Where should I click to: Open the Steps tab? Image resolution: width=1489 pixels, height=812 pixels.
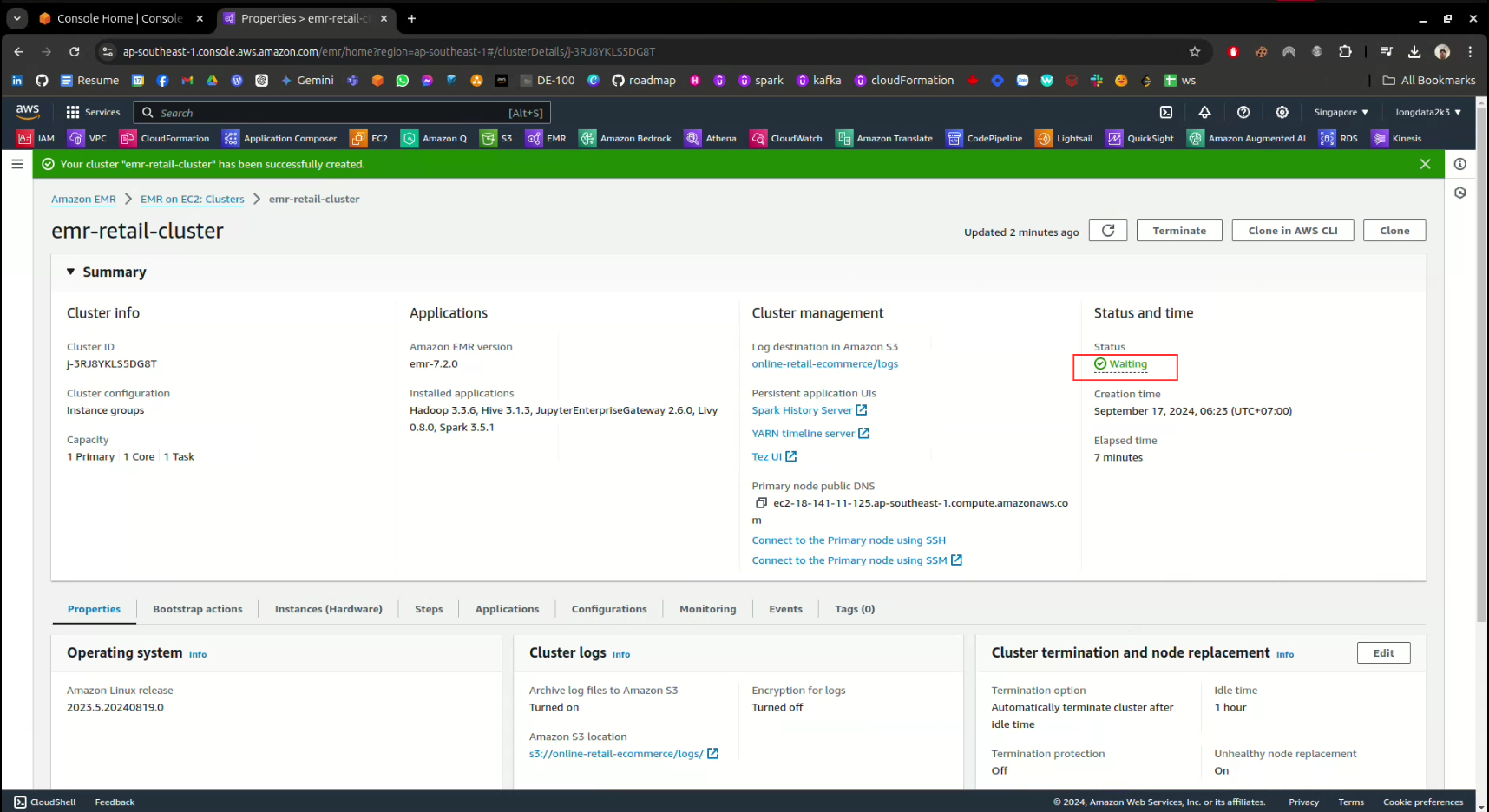(429, 609)
